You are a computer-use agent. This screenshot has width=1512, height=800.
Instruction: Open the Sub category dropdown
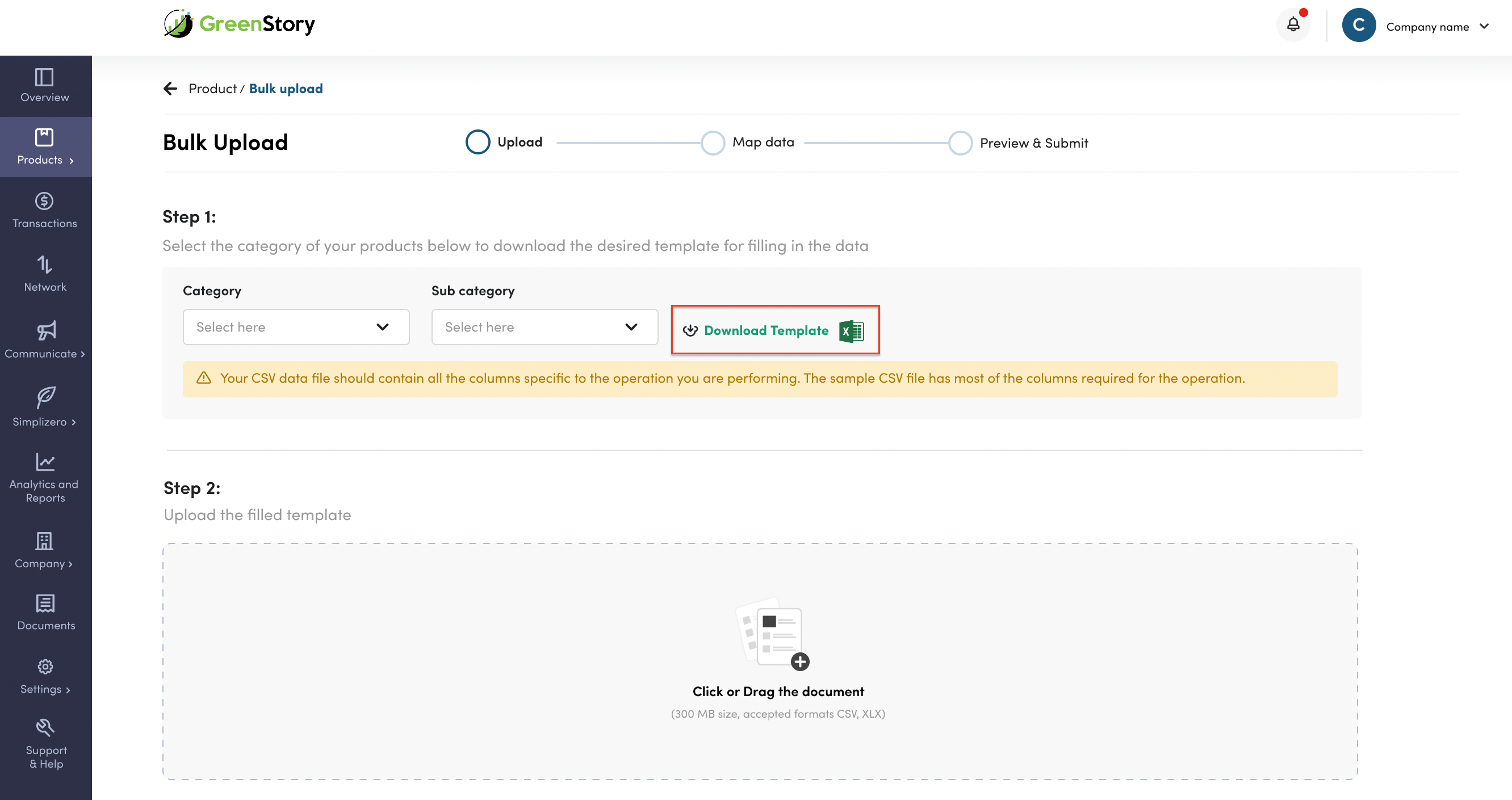tap(544, 327)
